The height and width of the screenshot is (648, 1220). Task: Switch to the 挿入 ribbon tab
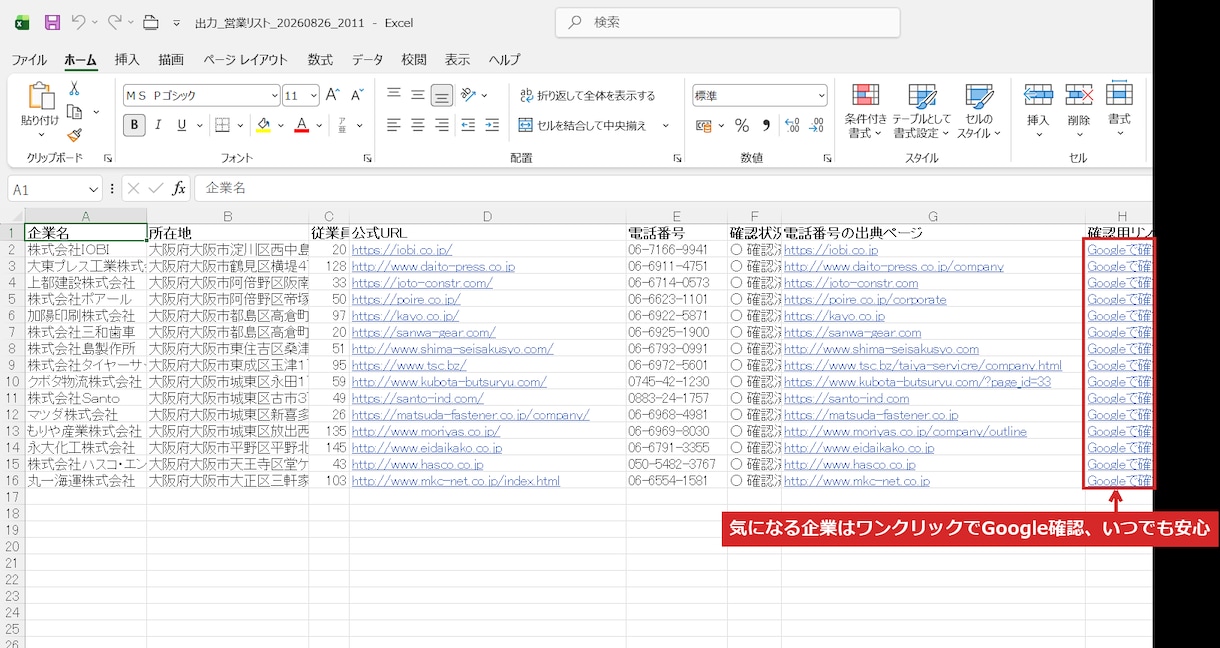127,60
